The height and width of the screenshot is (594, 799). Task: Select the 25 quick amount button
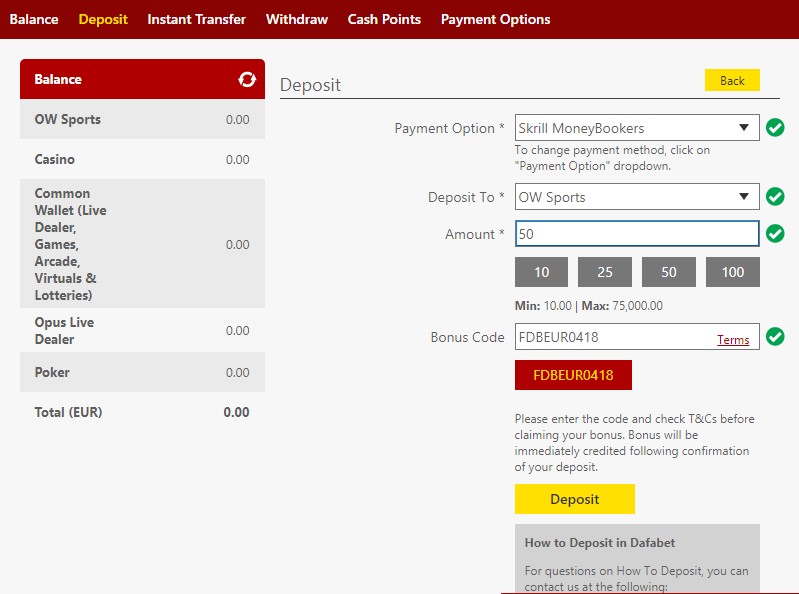coord(605,272)
